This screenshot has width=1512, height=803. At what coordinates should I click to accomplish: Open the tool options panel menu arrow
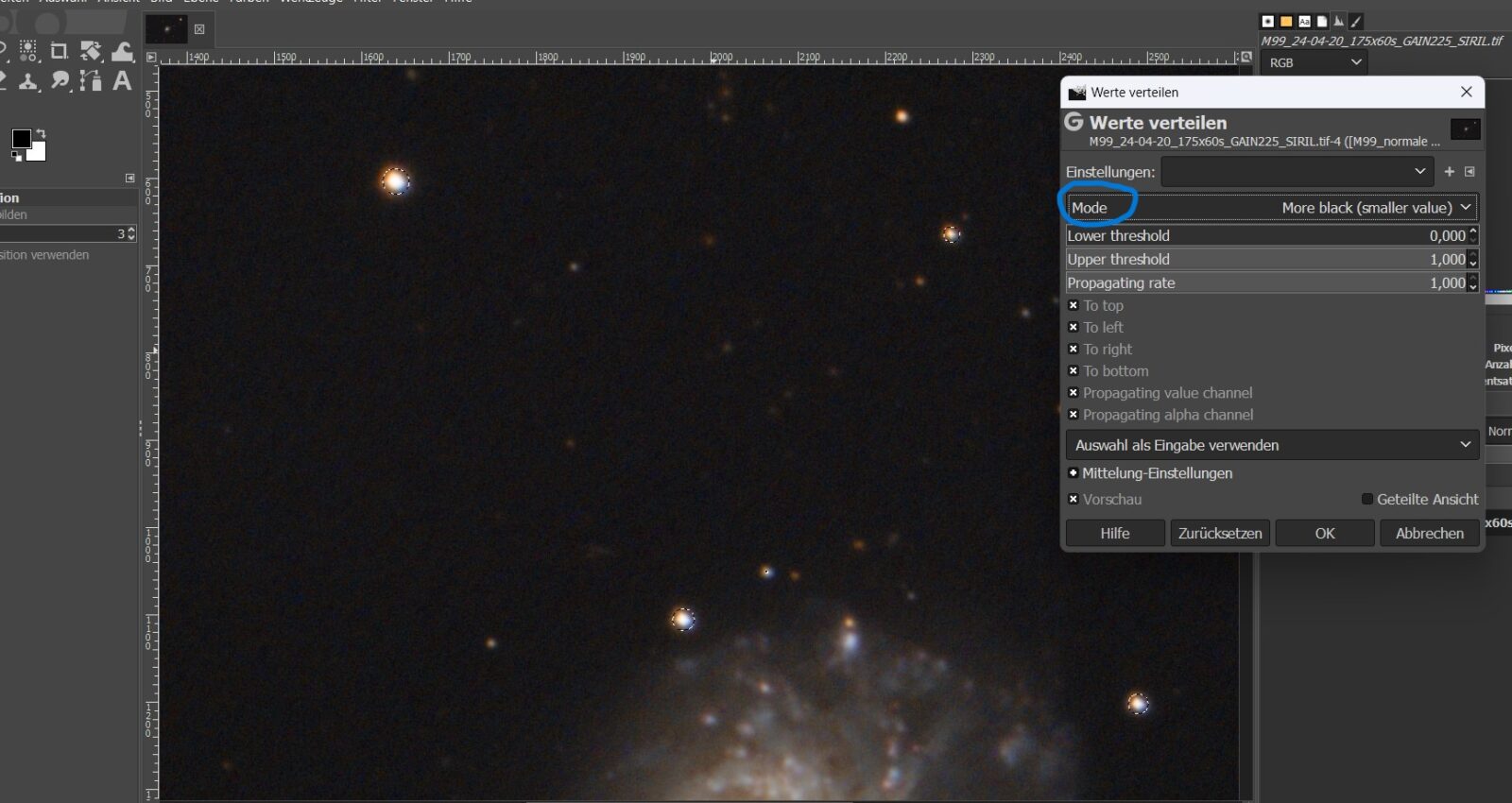point(130,178)
